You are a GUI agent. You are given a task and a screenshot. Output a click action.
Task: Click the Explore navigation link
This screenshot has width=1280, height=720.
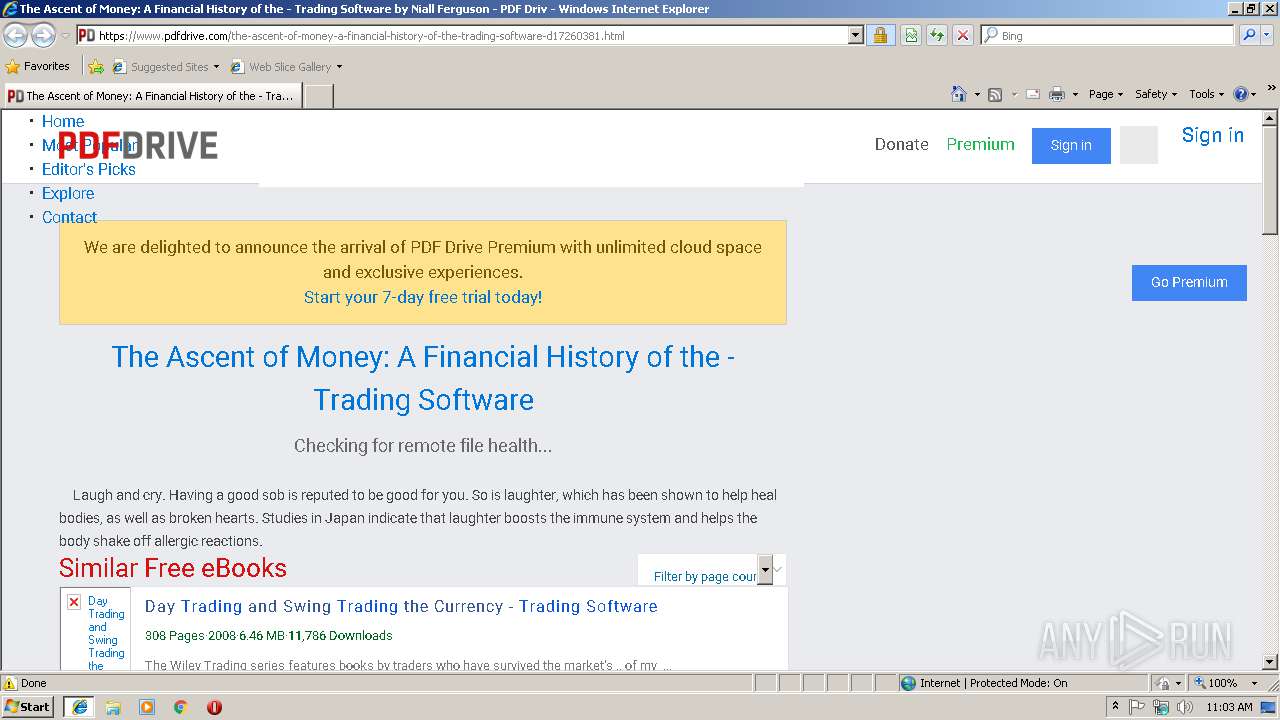[68, 193]
